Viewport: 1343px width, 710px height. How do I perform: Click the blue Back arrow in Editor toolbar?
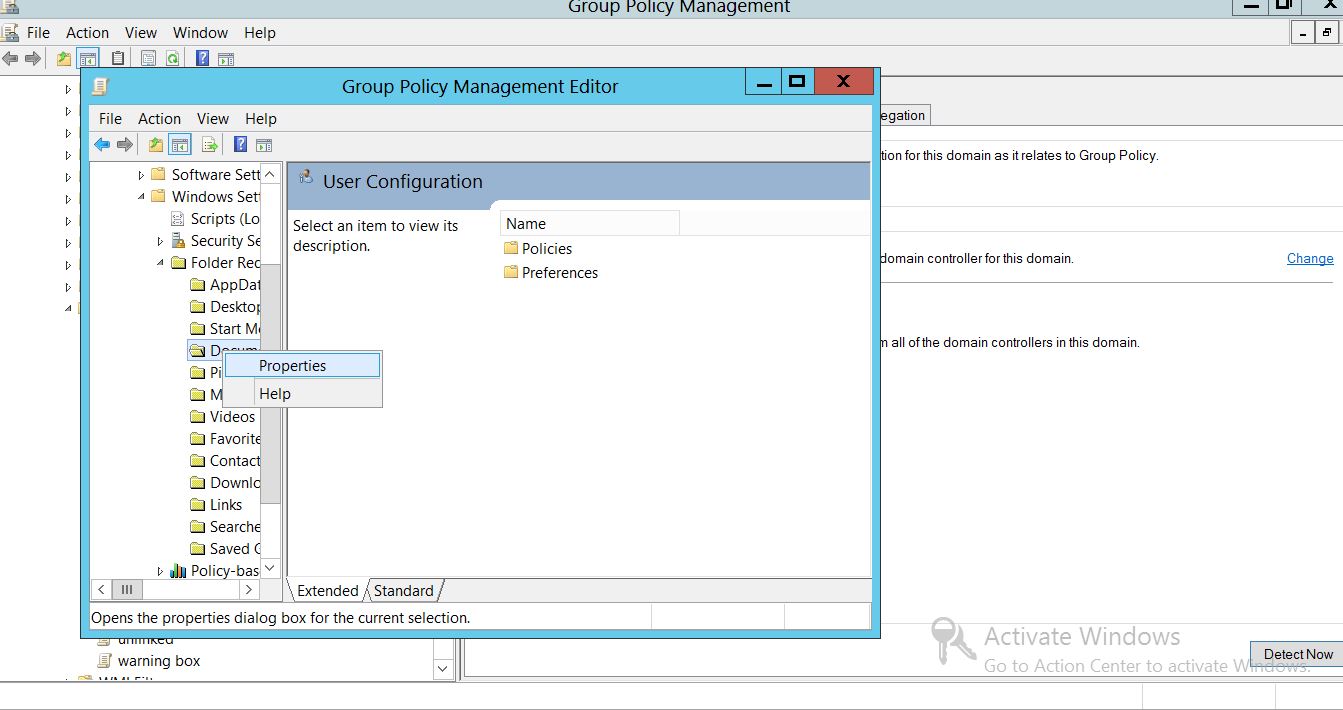point(102,145)
